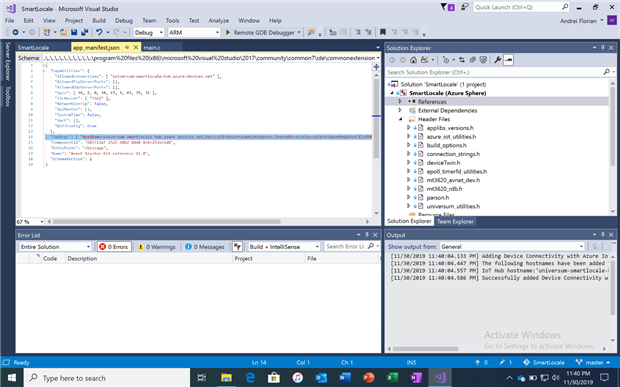
Task: Close the app_manifest.json tab
Action: pyautogui.click(x=136, y=47)
